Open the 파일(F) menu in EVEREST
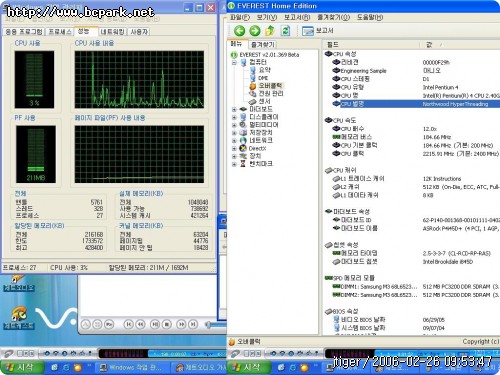 240,17
